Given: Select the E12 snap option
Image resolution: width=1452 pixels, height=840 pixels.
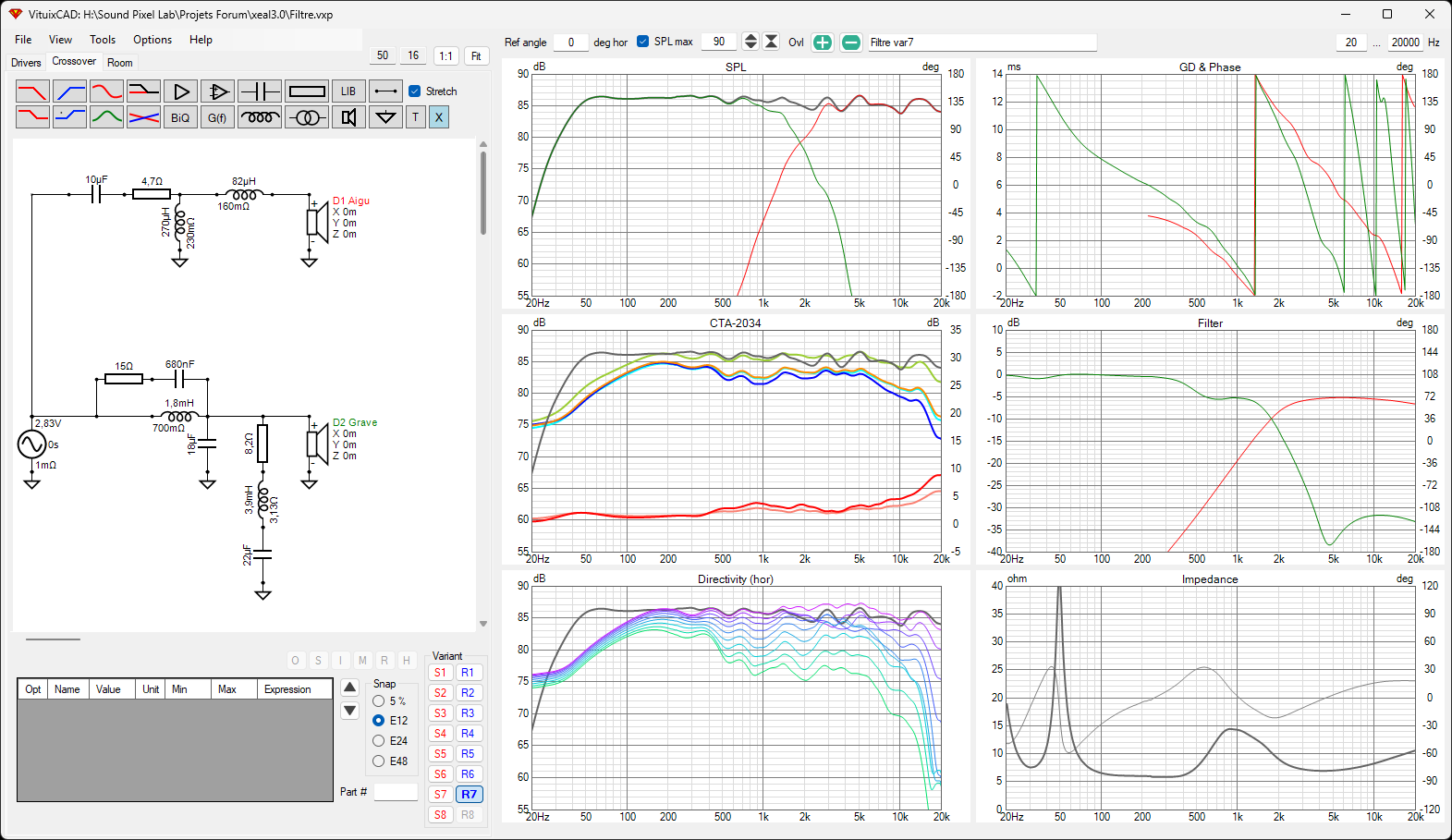Looking at the screenshot, I should (378, 721).
